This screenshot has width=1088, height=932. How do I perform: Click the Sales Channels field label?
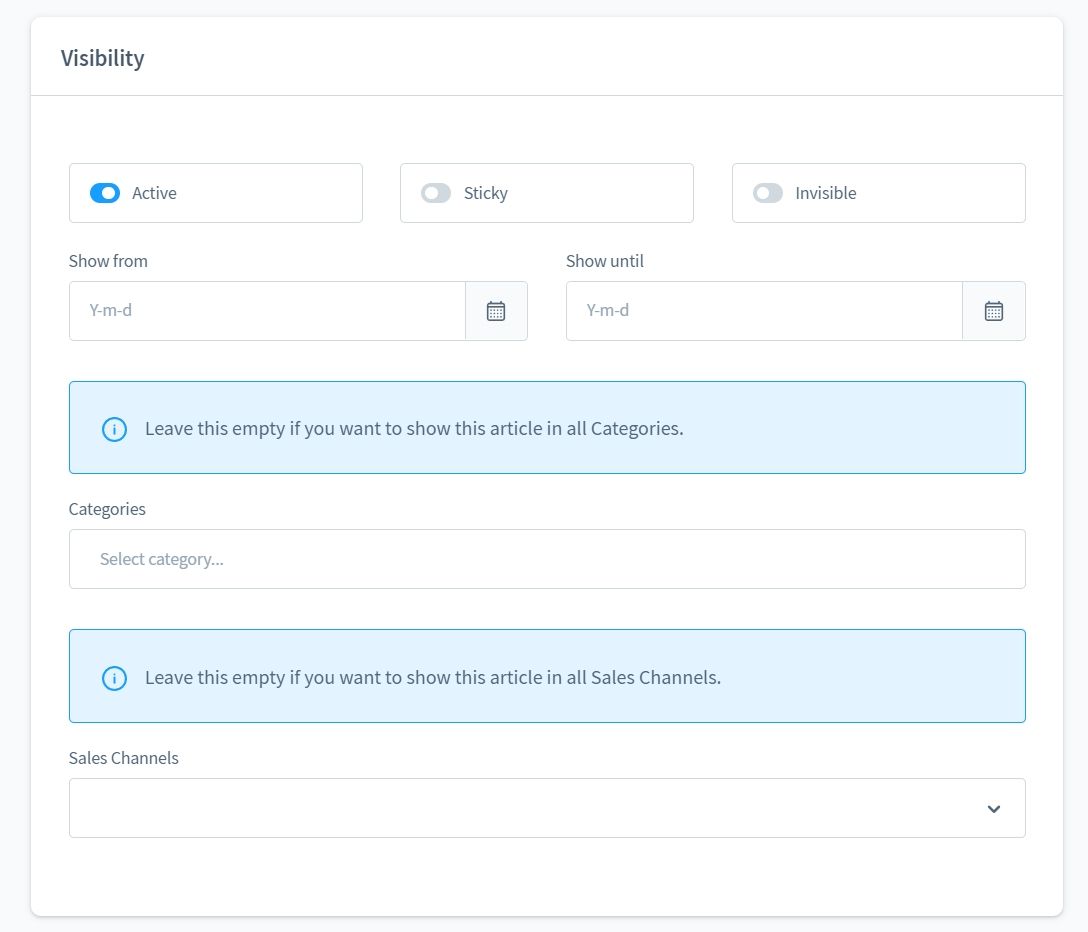(124, 758)
